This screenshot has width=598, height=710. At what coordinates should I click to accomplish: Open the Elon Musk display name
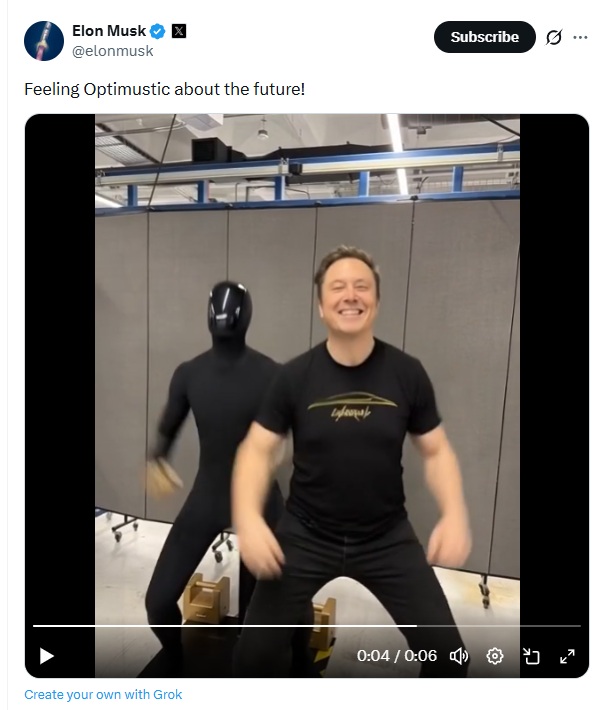[x=109, y=31]
